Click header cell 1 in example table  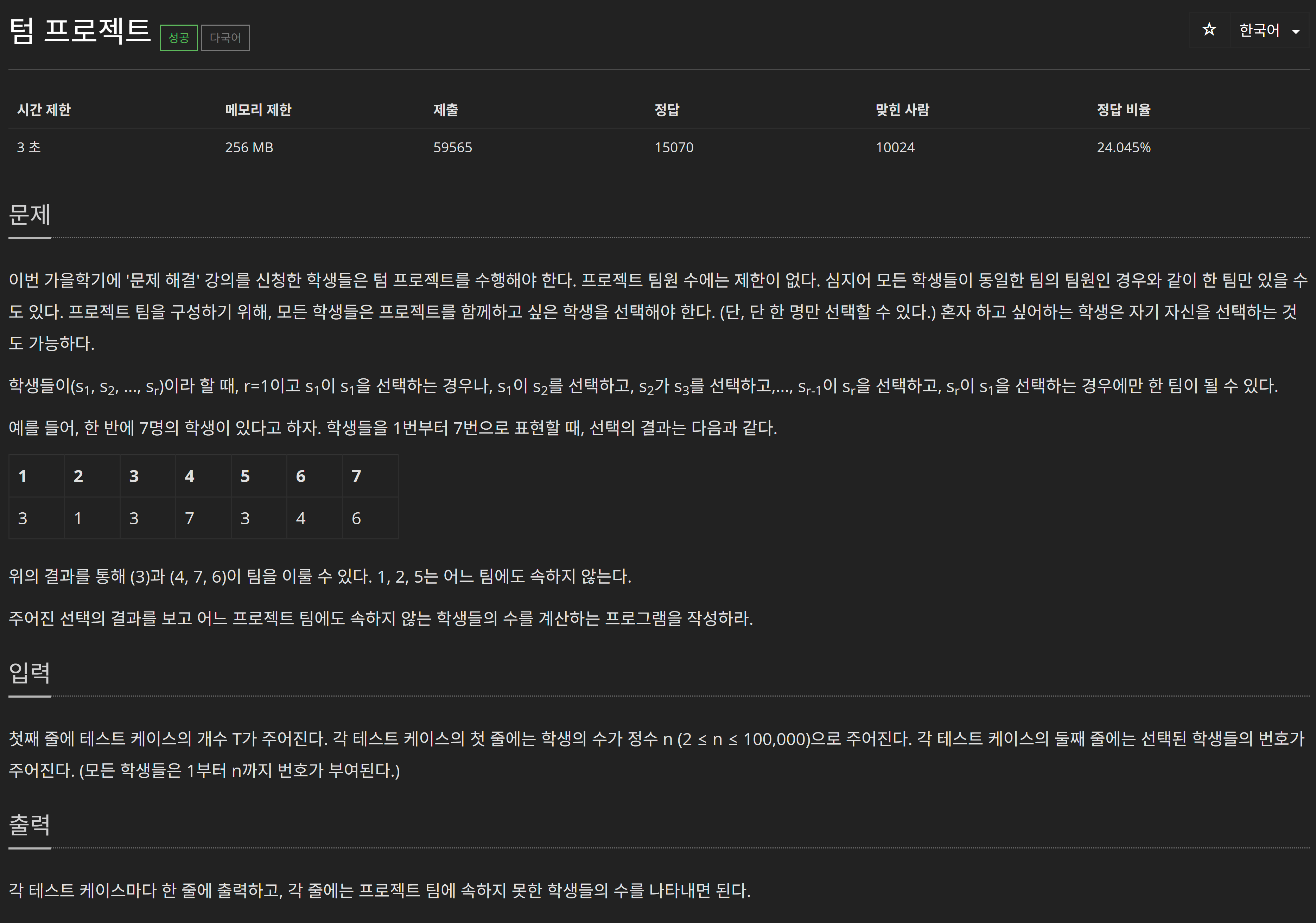click(x=23, y=476)
